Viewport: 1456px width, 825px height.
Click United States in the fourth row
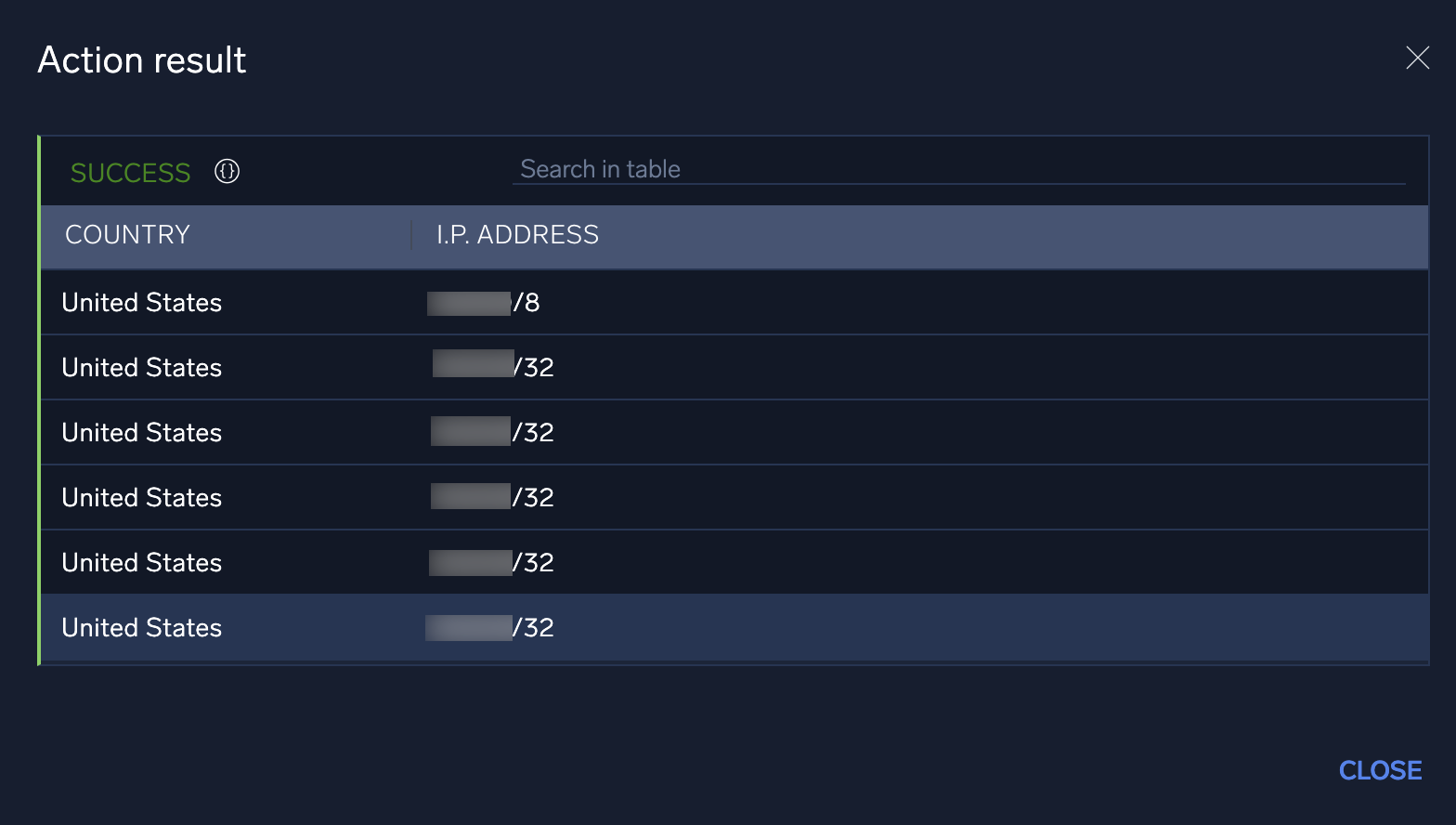[x=142, y=498]
